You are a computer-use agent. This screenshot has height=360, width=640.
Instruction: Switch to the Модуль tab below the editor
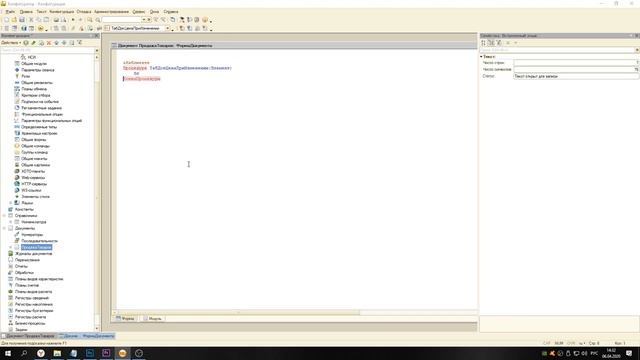point(152,318)
